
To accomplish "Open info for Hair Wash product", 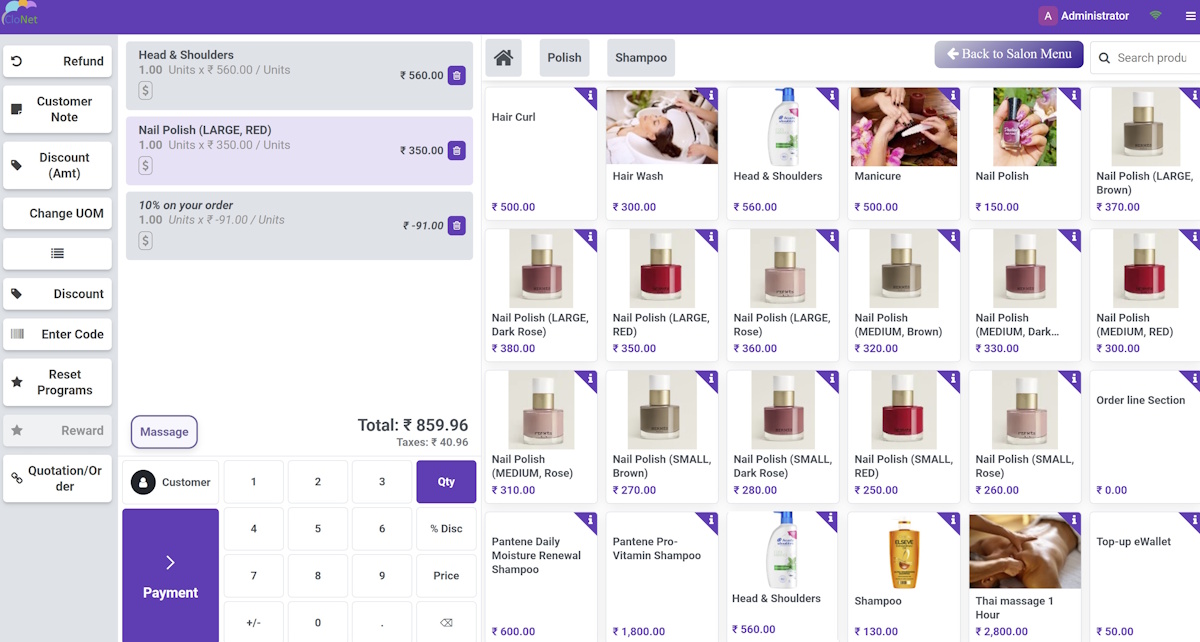I will pyautogui.click(x=710, y=96).
